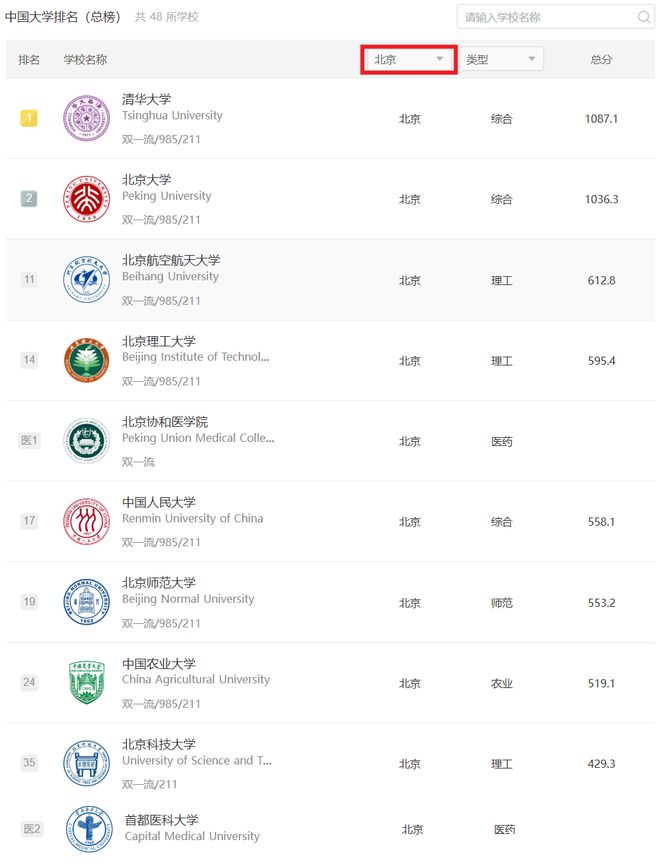
Task: Click the 总分 column header
Action: pos(601,59)
